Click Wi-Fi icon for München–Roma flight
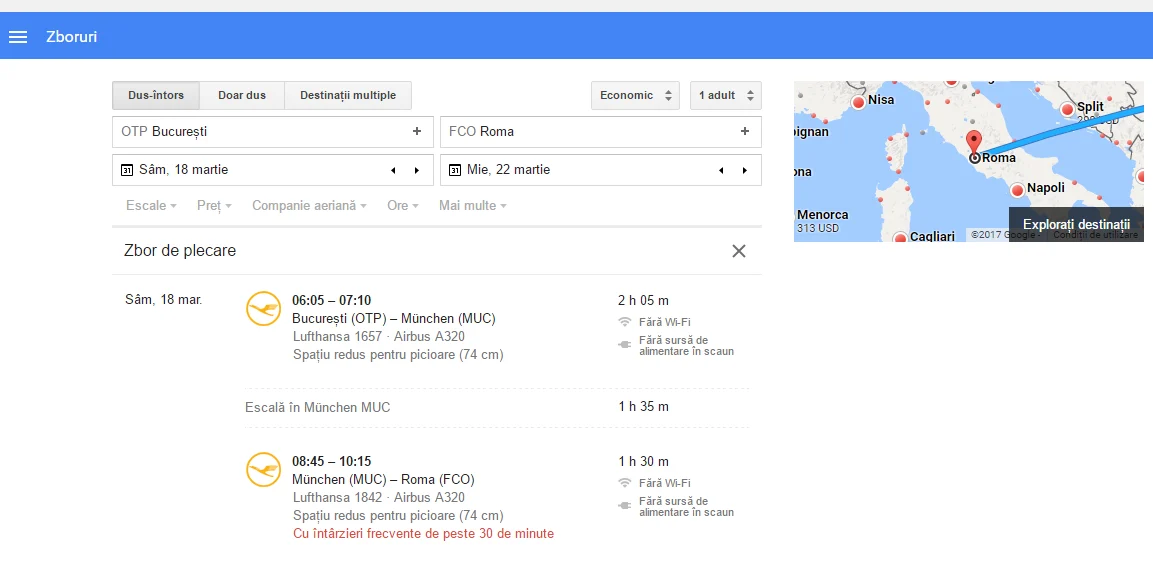Viewport: 1153px width, 567px height. pyautogui.click(x=625, y=483)
